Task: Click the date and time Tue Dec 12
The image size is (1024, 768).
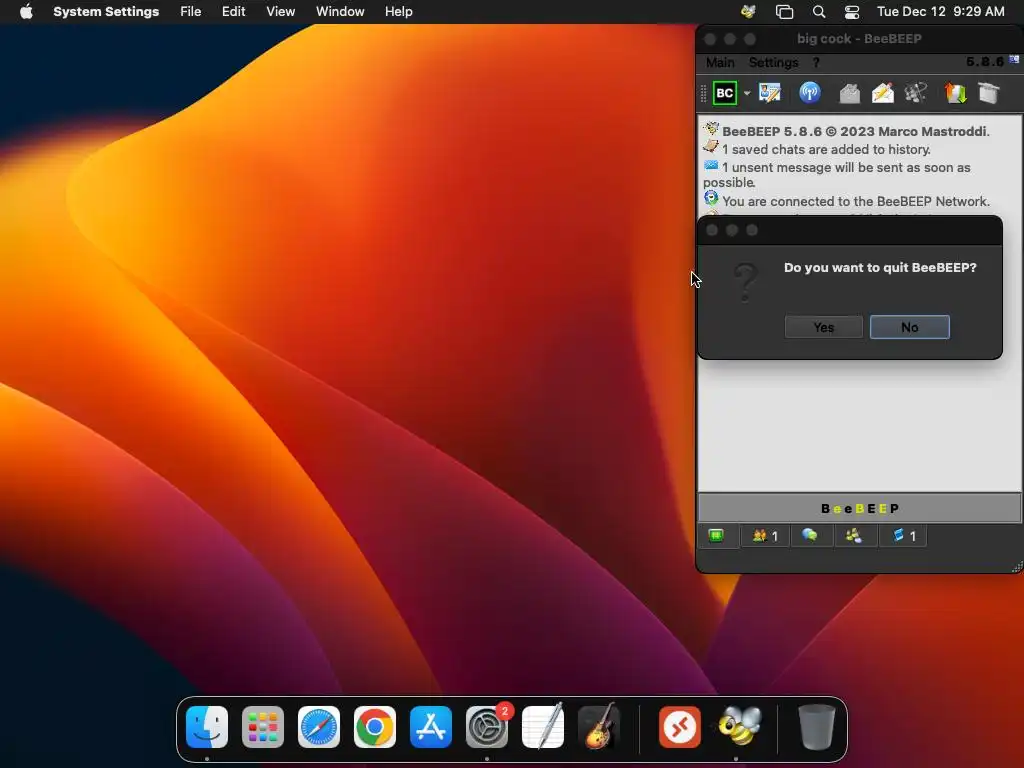Action: pyautogui.click(x=940, y=11)
